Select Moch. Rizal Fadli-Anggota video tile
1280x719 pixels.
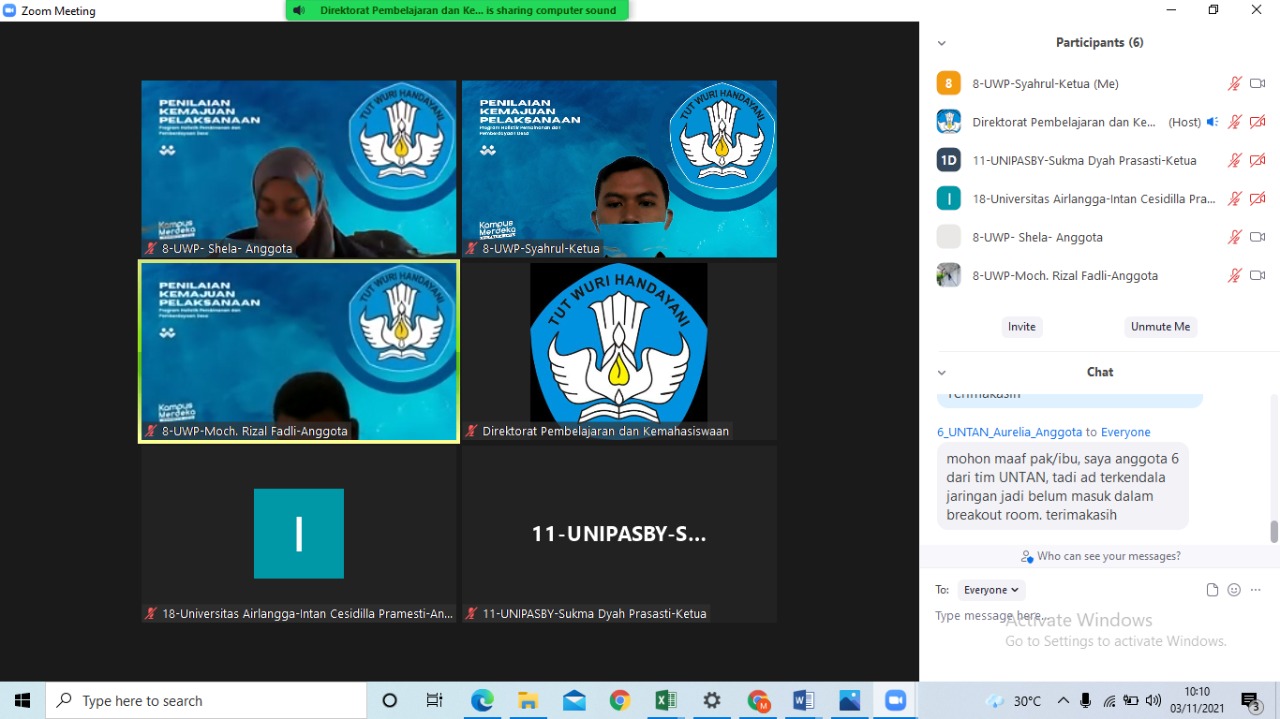[x=299, y=351]
